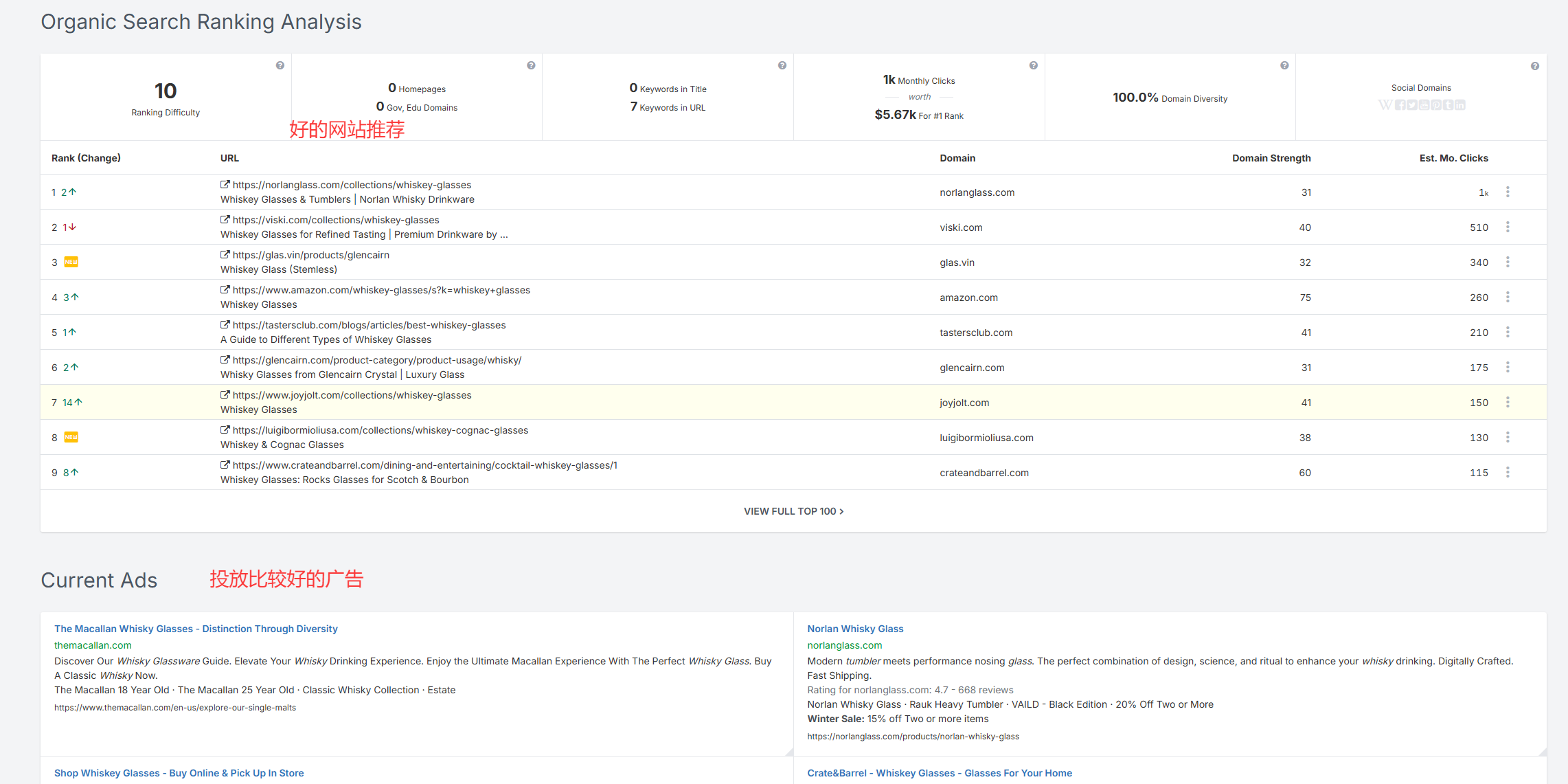Image resolution: width=1568 pixels, height=784 pixels.
Task: Click help icon on Domain Diversity card
Action: tap(1284, 65)
